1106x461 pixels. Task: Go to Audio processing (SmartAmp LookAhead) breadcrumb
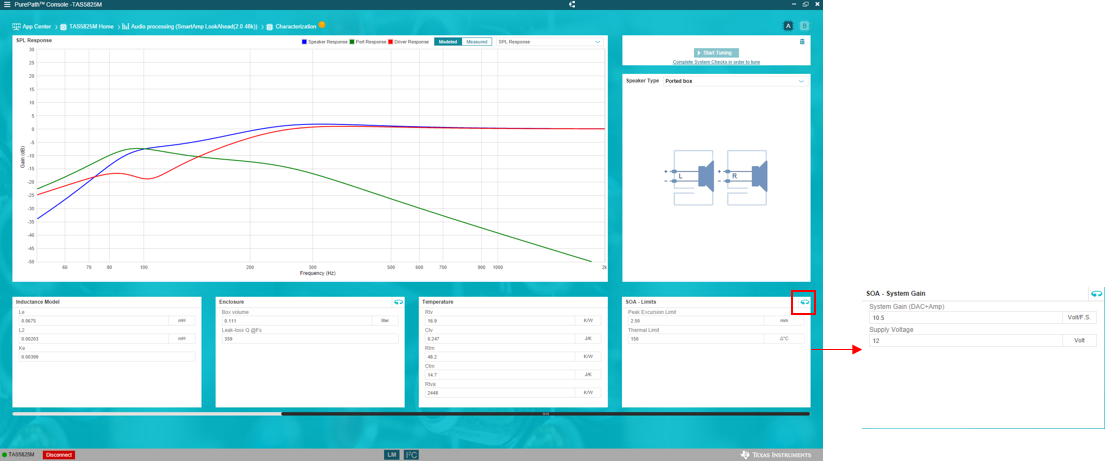point(194,27)
